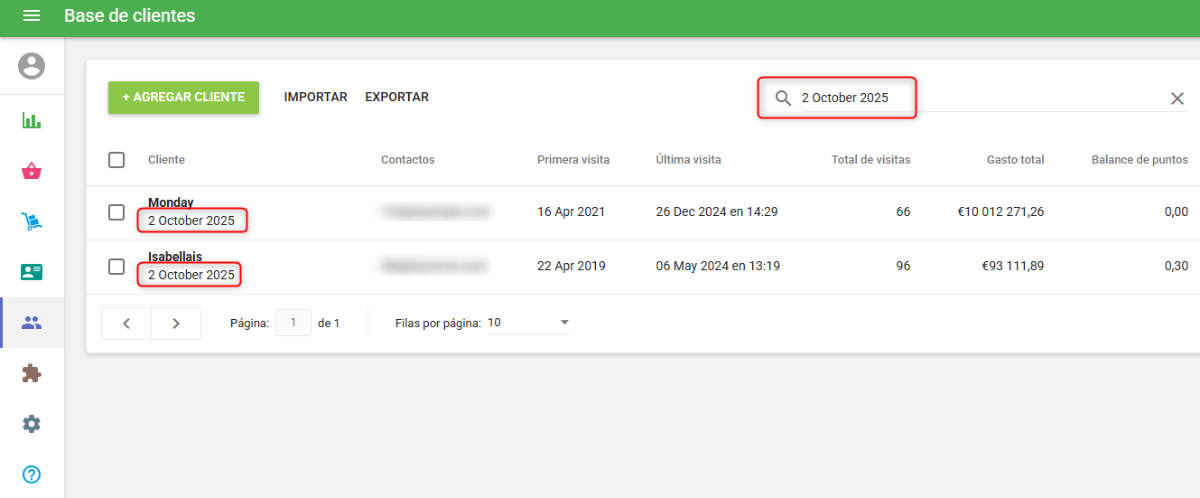Expand the rows per page dropdown

[564, 323]
